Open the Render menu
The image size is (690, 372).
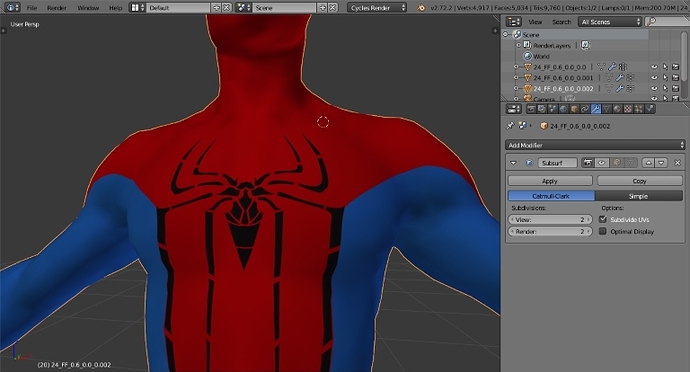point(57,8)
